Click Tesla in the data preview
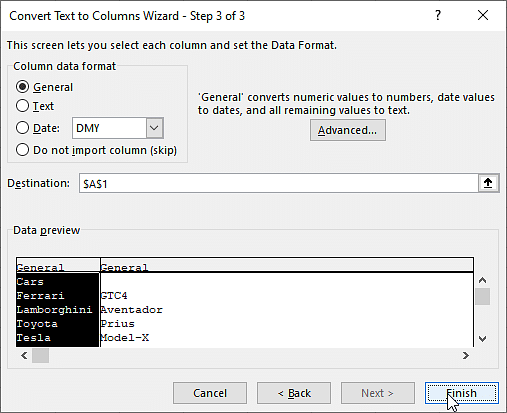507x413 pixels. pyautogui.click(x=34, y=338)
